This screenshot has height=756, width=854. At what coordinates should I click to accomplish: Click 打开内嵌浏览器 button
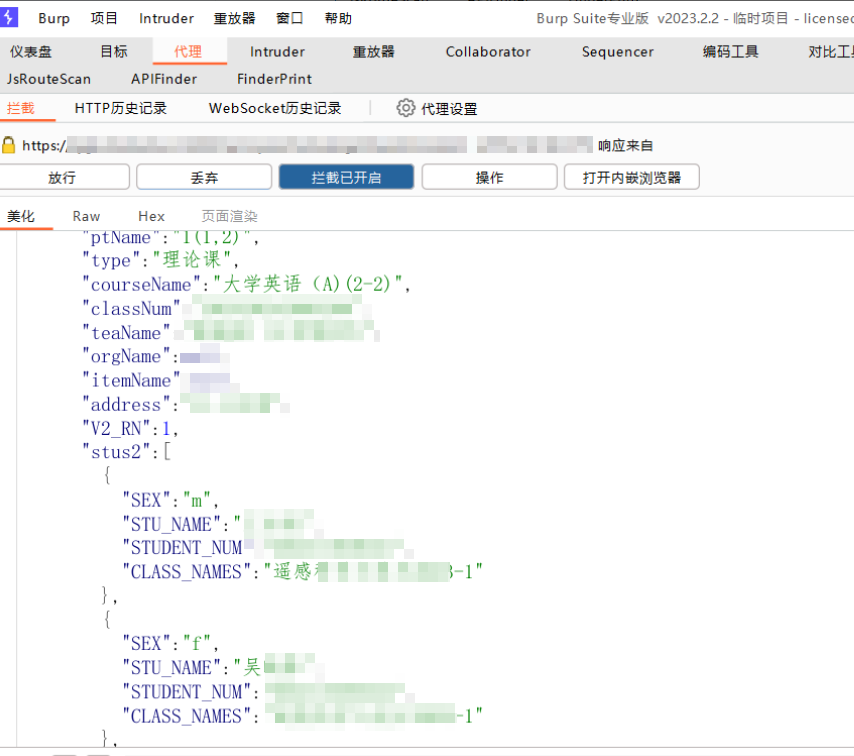[x=632, y=177]
